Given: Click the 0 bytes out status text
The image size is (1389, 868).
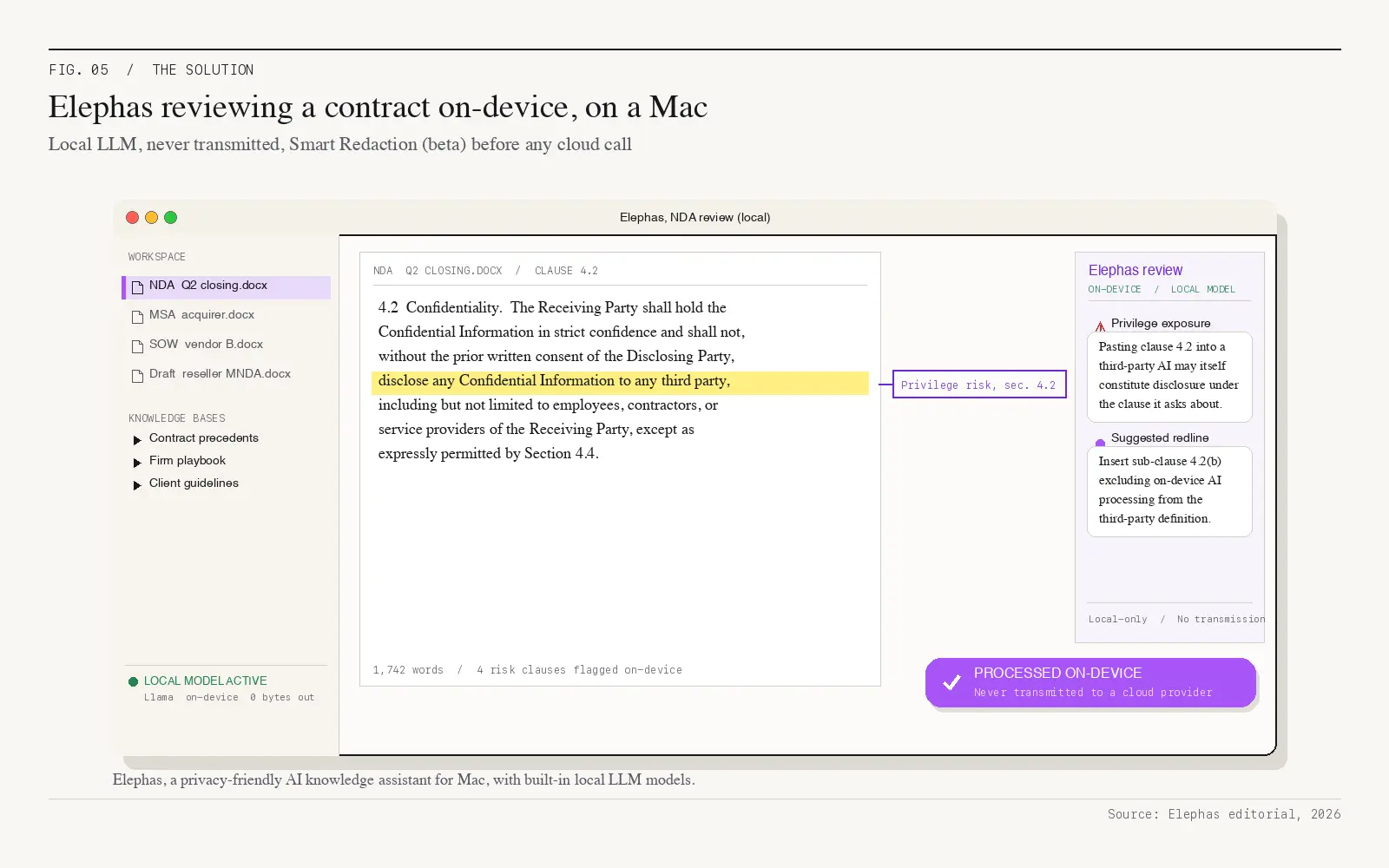Looking at the screenshot, I should click(282, 698).
